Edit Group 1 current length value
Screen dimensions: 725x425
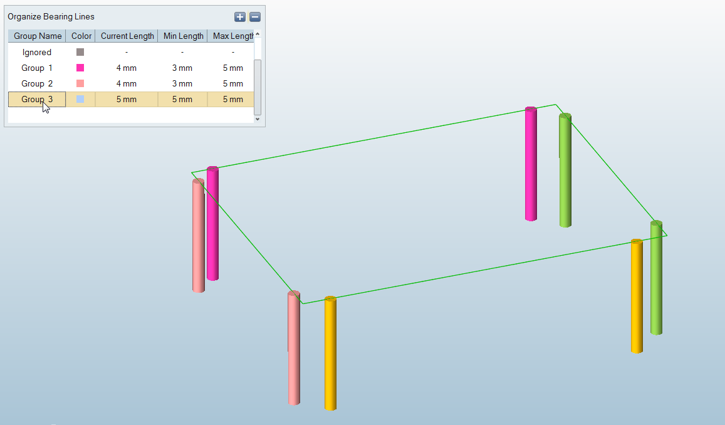click(x=127, y=68)
